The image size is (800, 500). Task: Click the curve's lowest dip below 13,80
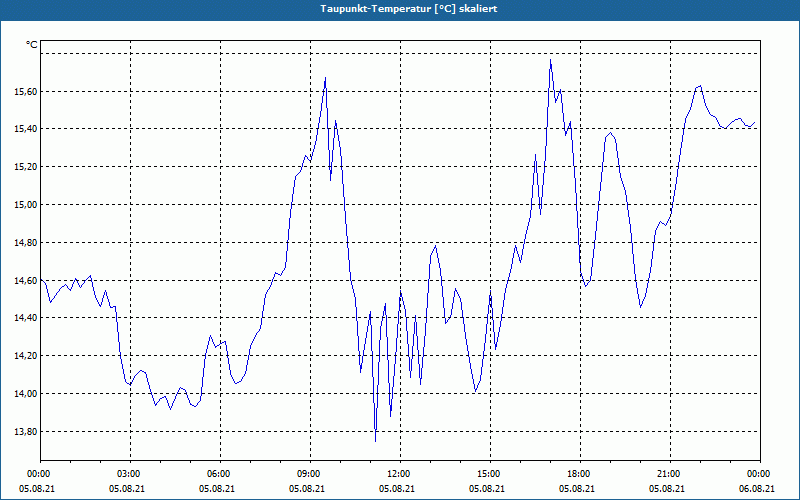coord(376,441)
